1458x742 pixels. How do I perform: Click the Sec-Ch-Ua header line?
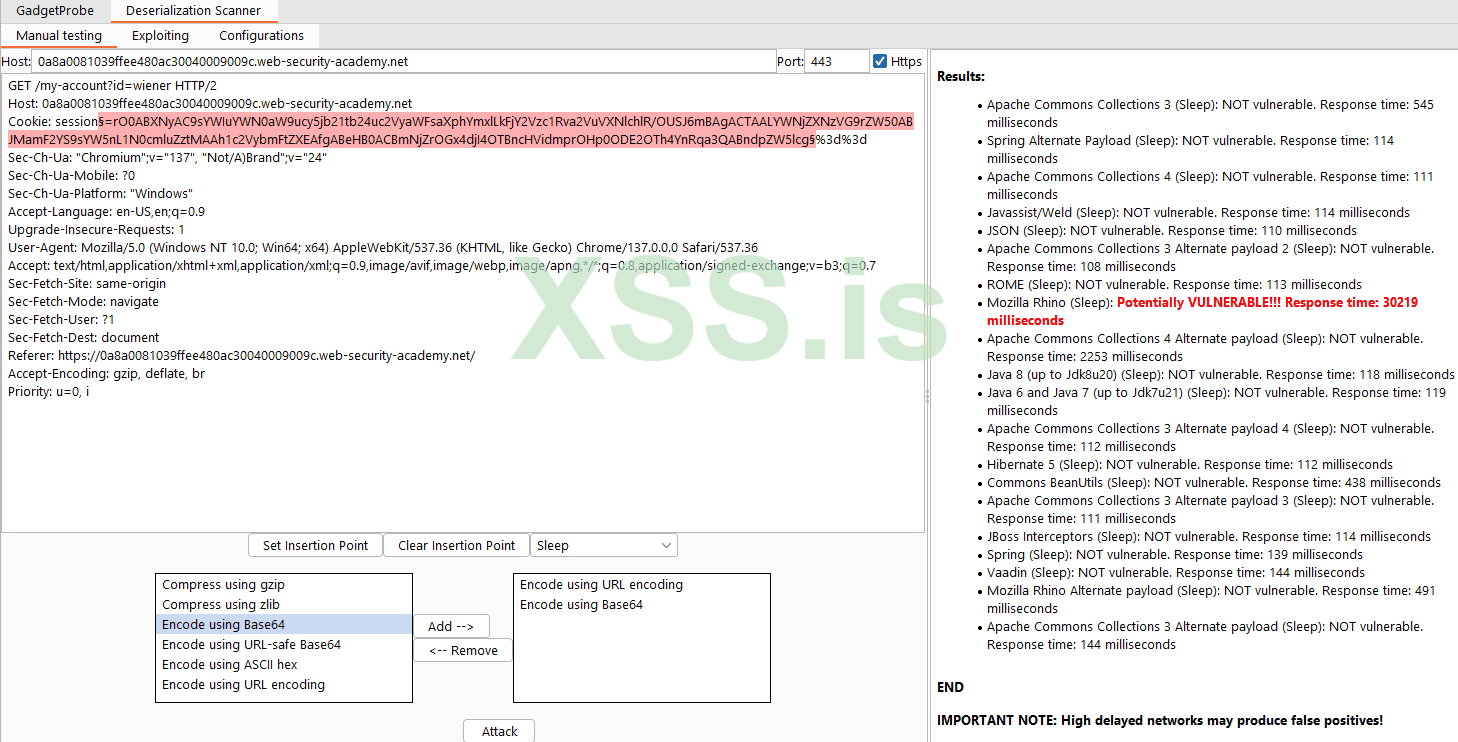point(167,158)
